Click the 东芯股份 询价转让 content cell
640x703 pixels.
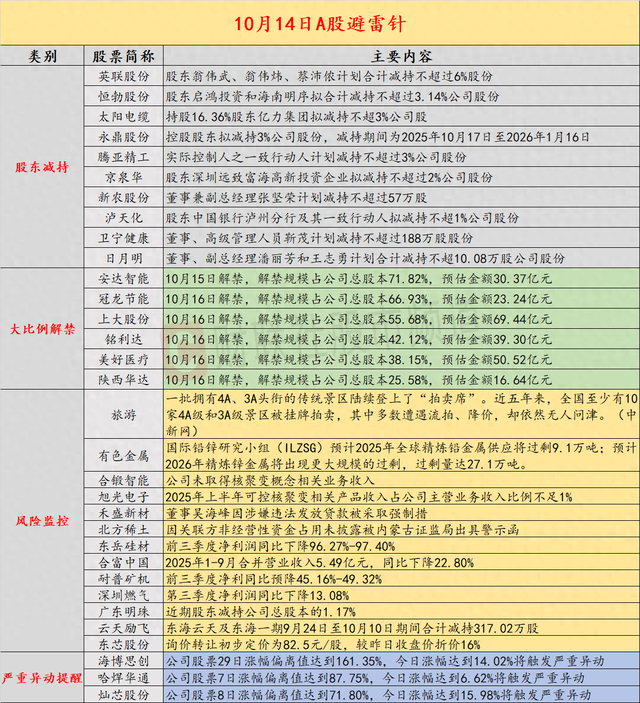(x=401, y=644)
